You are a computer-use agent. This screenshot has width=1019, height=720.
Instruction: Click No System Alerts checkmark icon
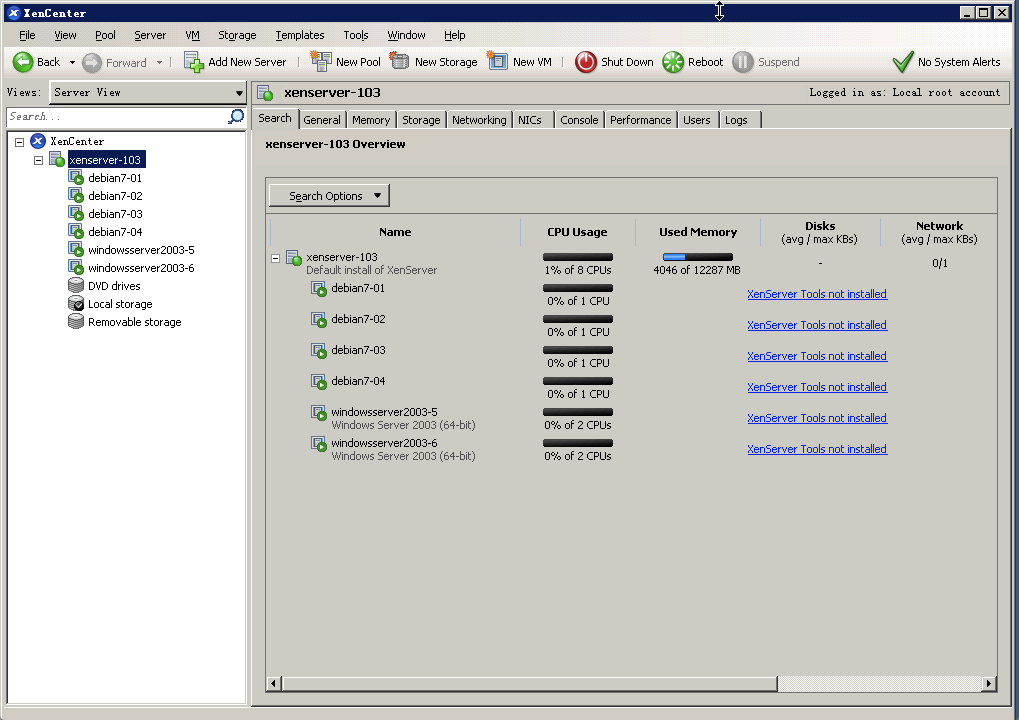[902, 62]
